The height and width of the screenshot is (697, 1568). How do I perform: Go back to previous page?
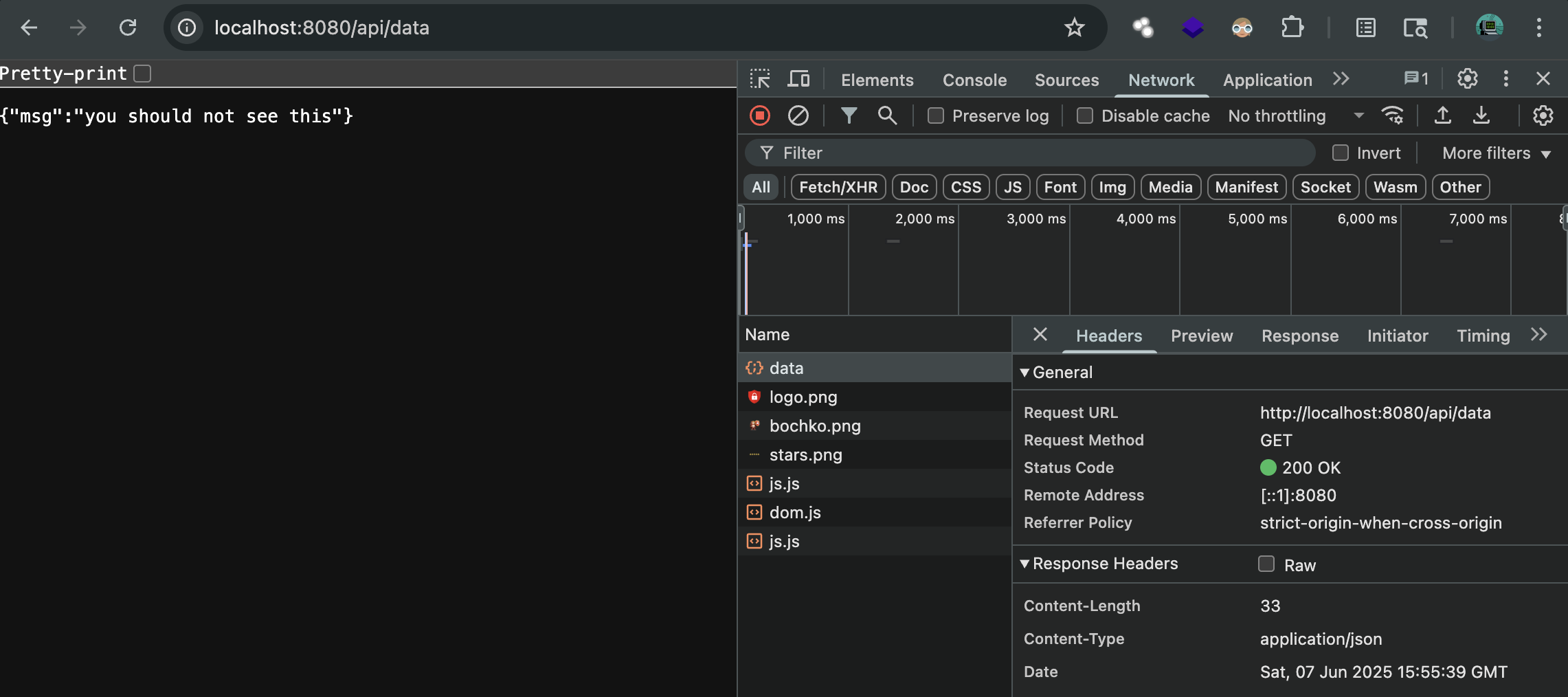click(x=29, y=27)
